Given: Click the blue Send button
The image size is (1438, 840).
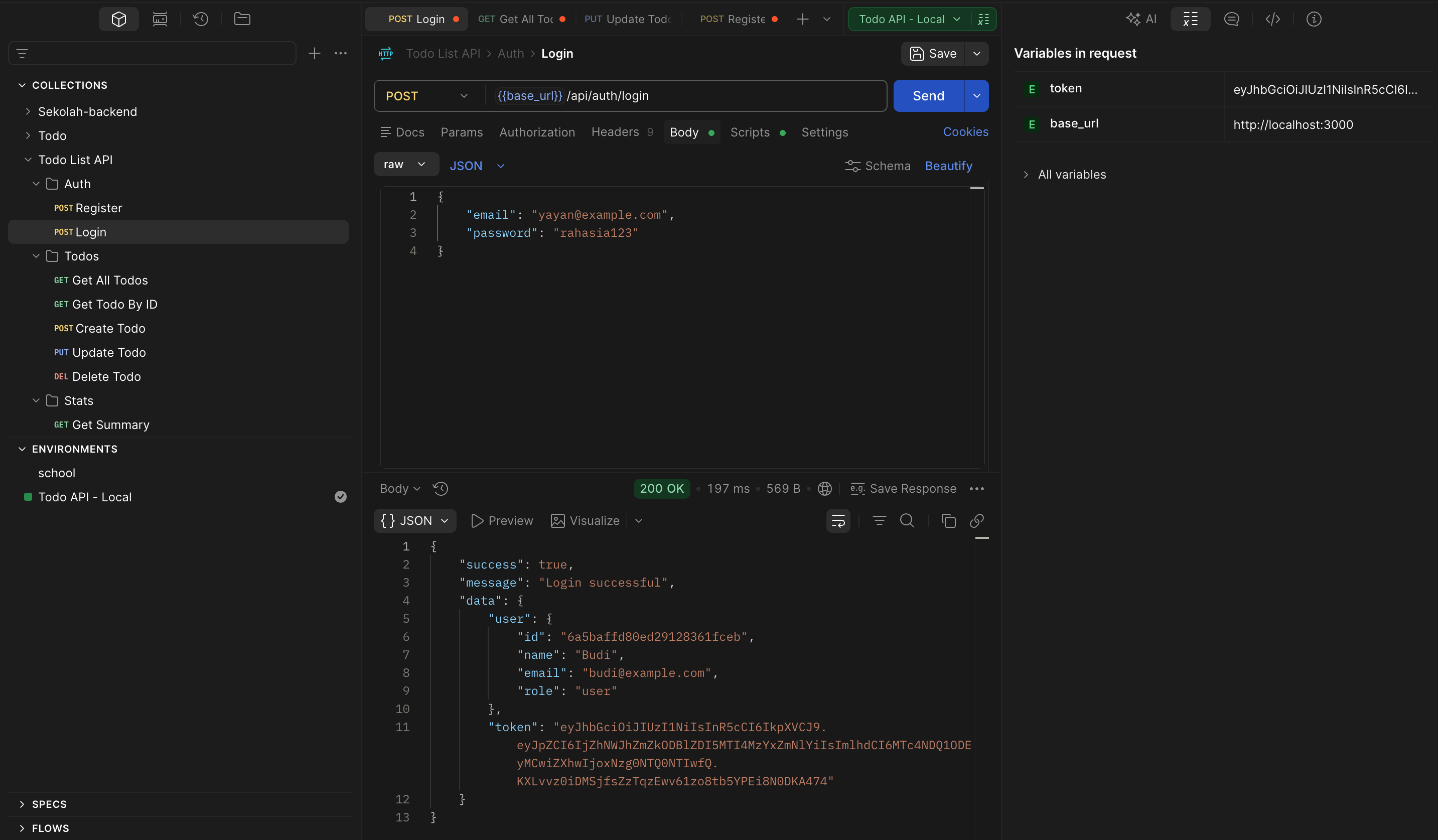Looking at the screenshot, I should tap(928, 96).
